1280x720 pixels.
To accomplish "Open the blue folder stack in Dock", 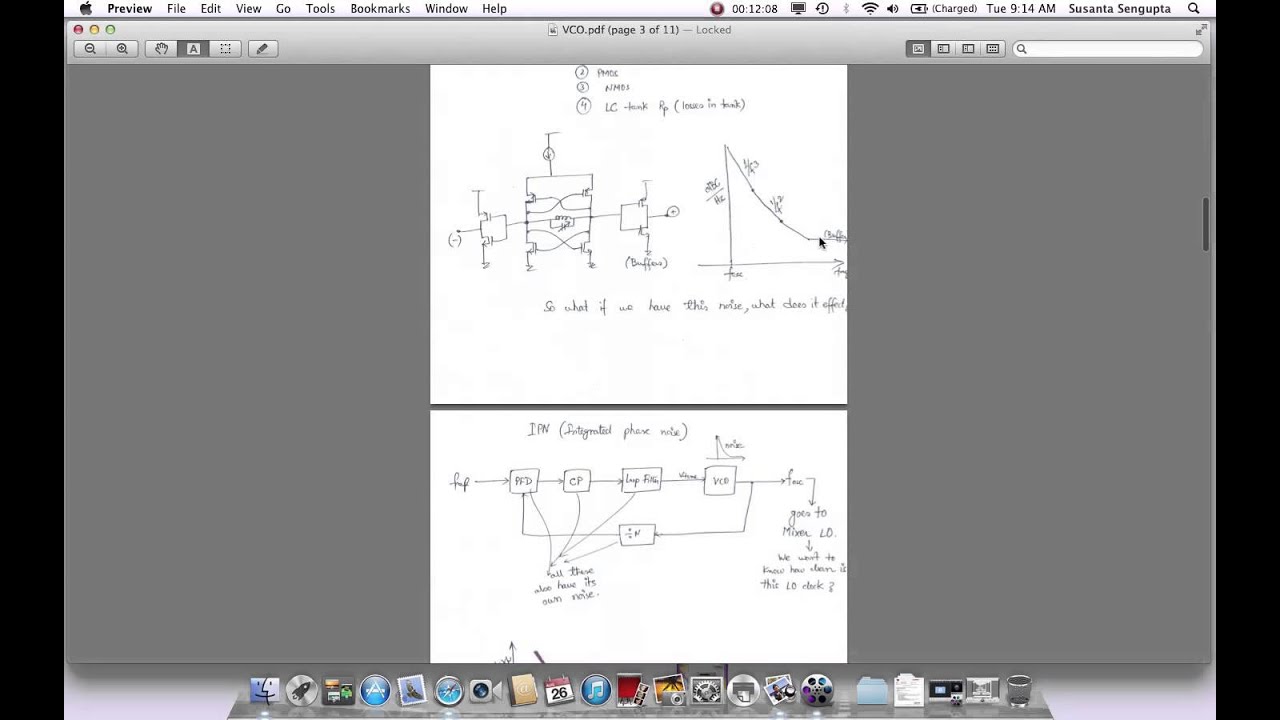I will pyautogui.click(x=872, y=690).
